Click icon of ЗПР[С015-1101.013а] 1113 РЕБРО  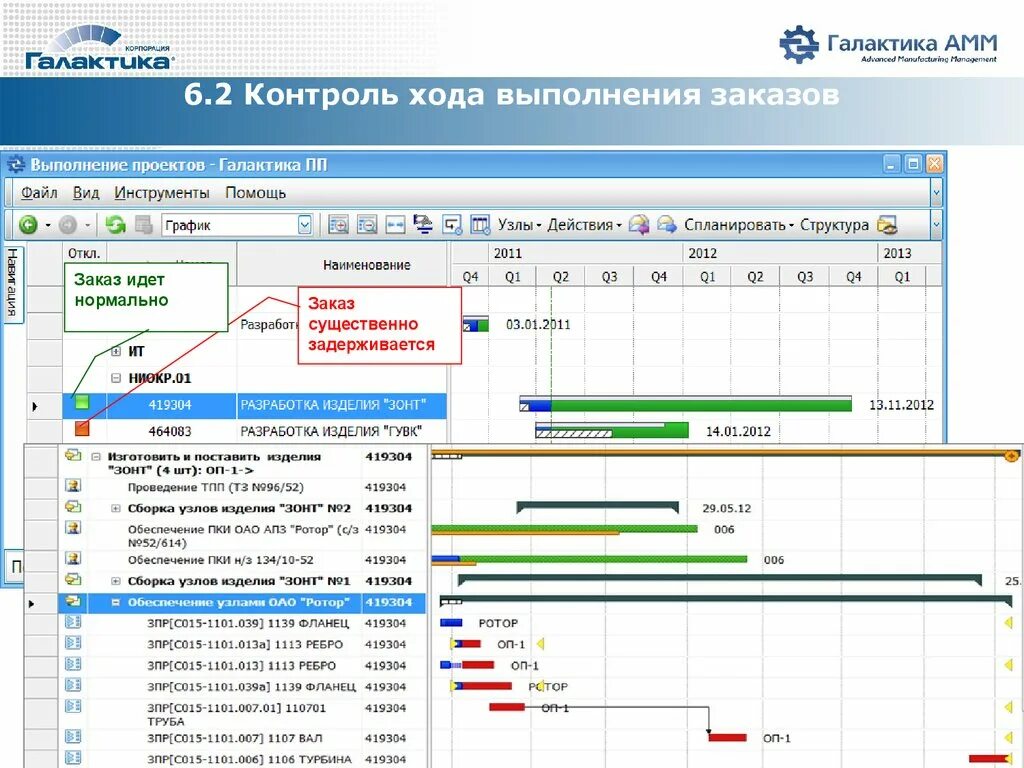point(73,643)
